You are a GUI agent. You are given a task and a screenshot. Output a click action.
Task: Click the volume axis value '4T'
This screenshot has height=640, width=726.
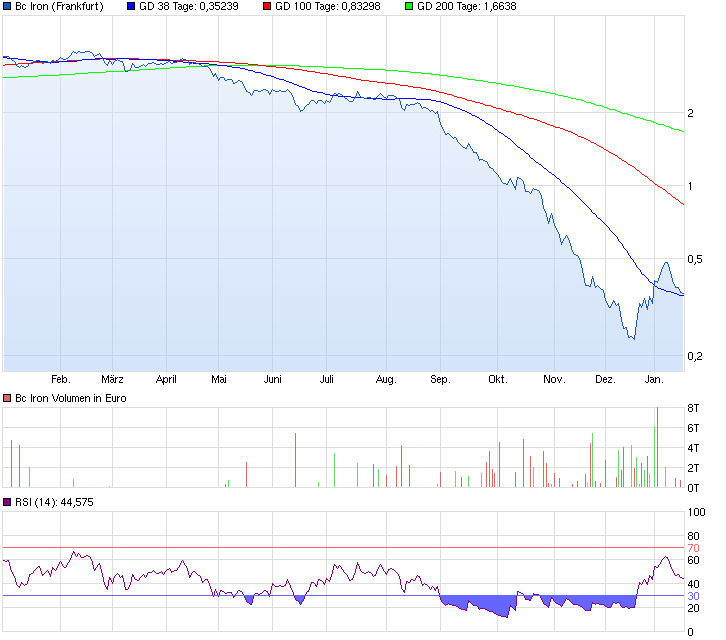pyautogui.click(x=693, y=448)
